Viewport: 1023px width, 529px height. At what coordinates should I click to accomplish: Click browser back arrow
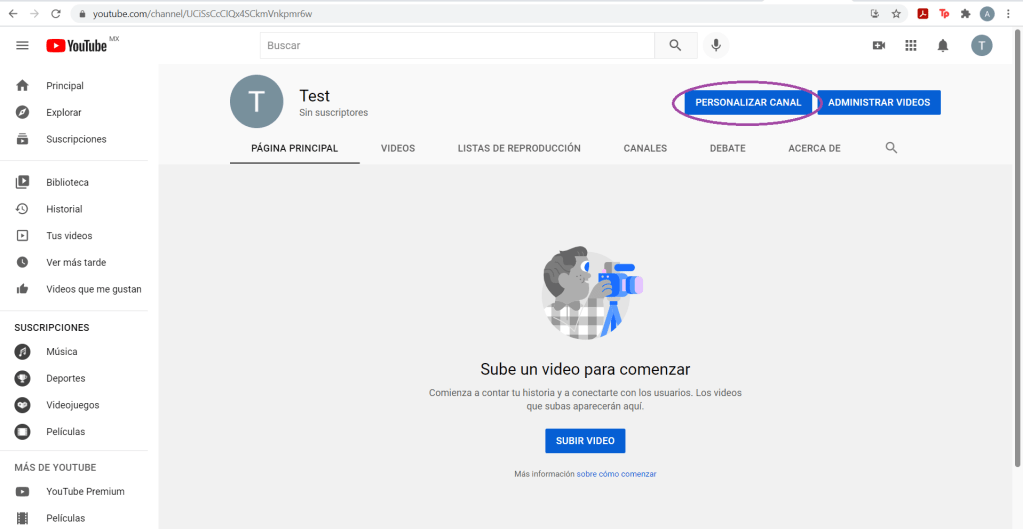click(x=13, y=13)
